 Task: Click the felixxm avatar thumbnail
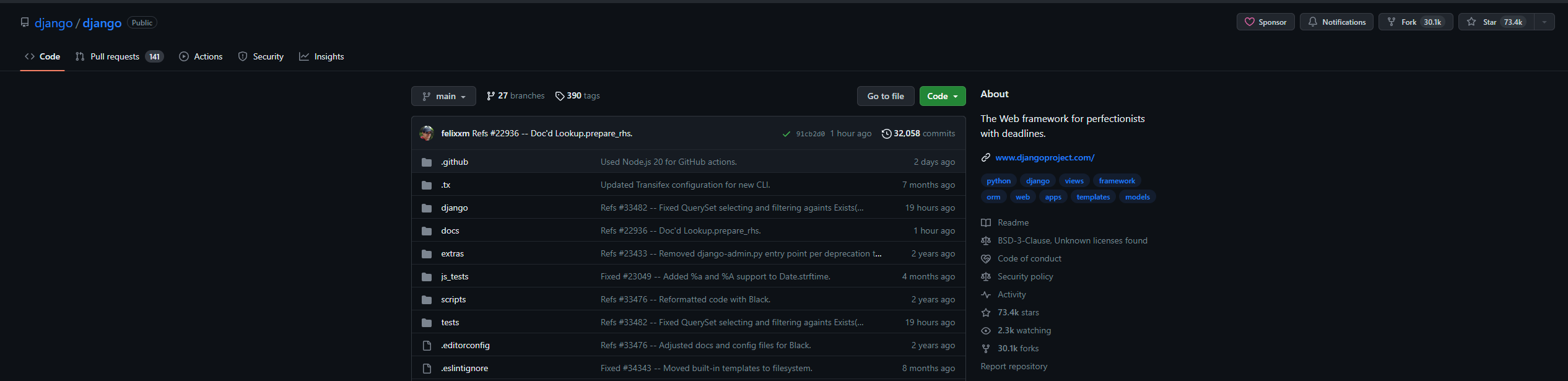pyautogui.click(x=427, y=133)
